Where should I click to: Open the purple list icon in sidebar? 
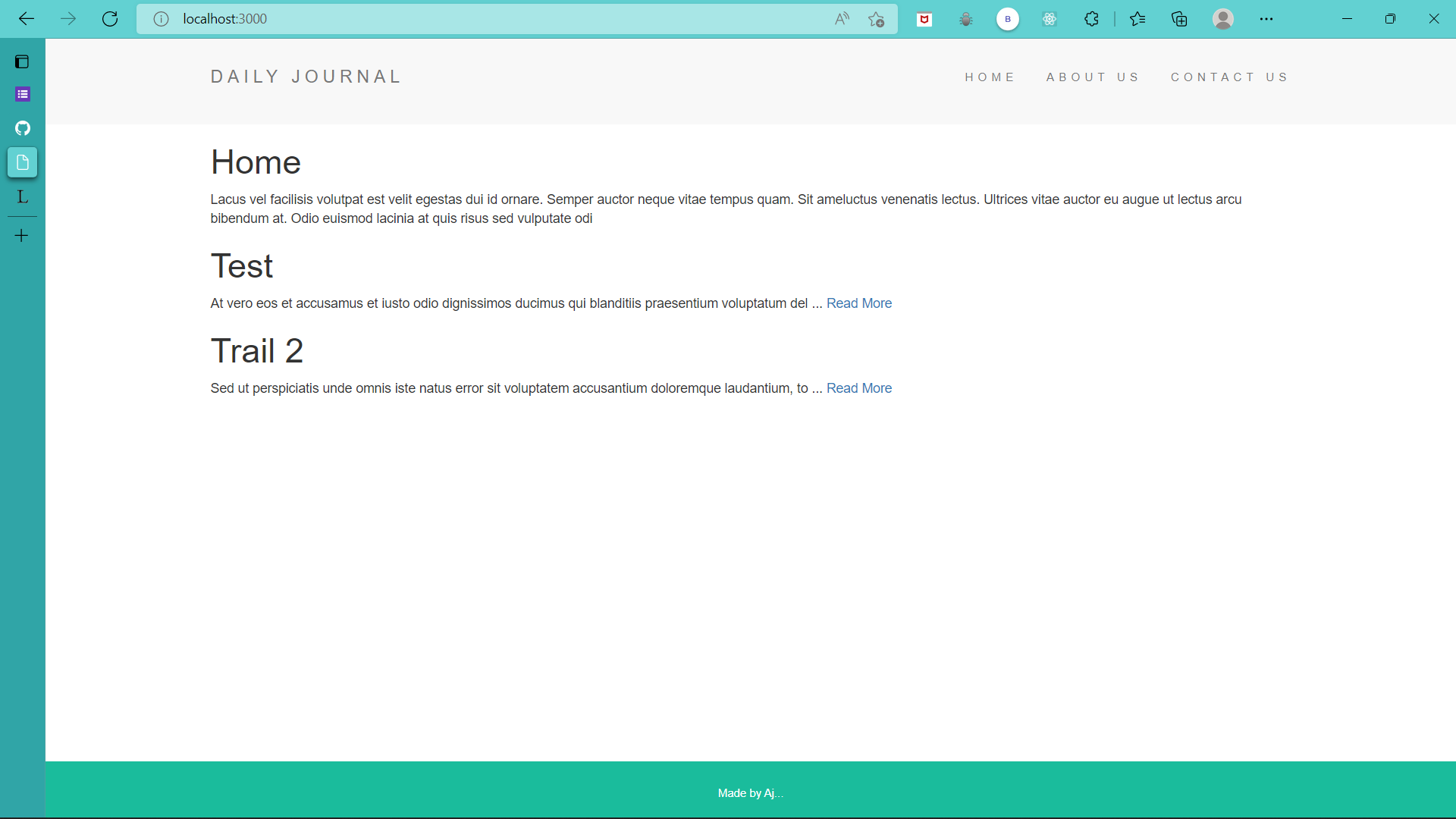pyautogui.click(x=22, y=94)
